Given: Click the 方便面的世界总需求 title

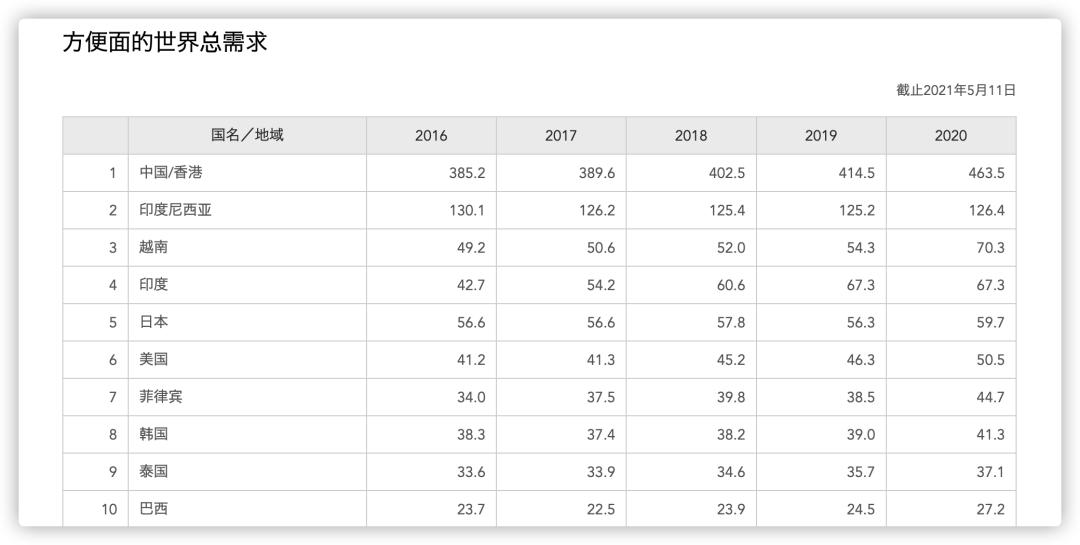Looking at the screenshot, I should point(165,43).
